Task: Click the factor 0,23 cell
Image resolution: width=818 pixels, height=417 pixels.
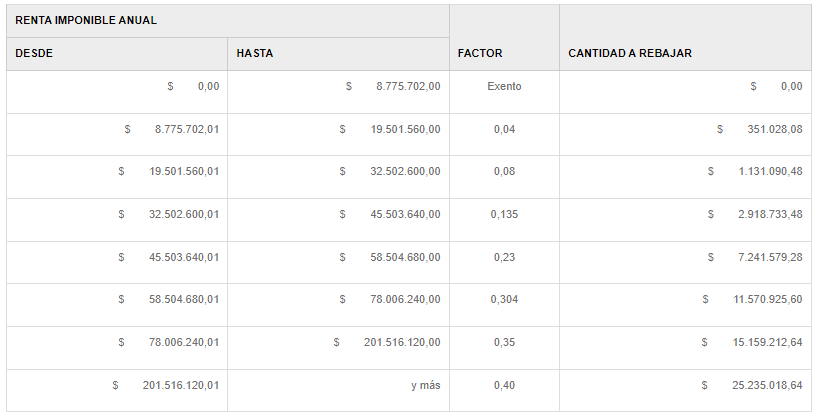Action: click(504, 263)
